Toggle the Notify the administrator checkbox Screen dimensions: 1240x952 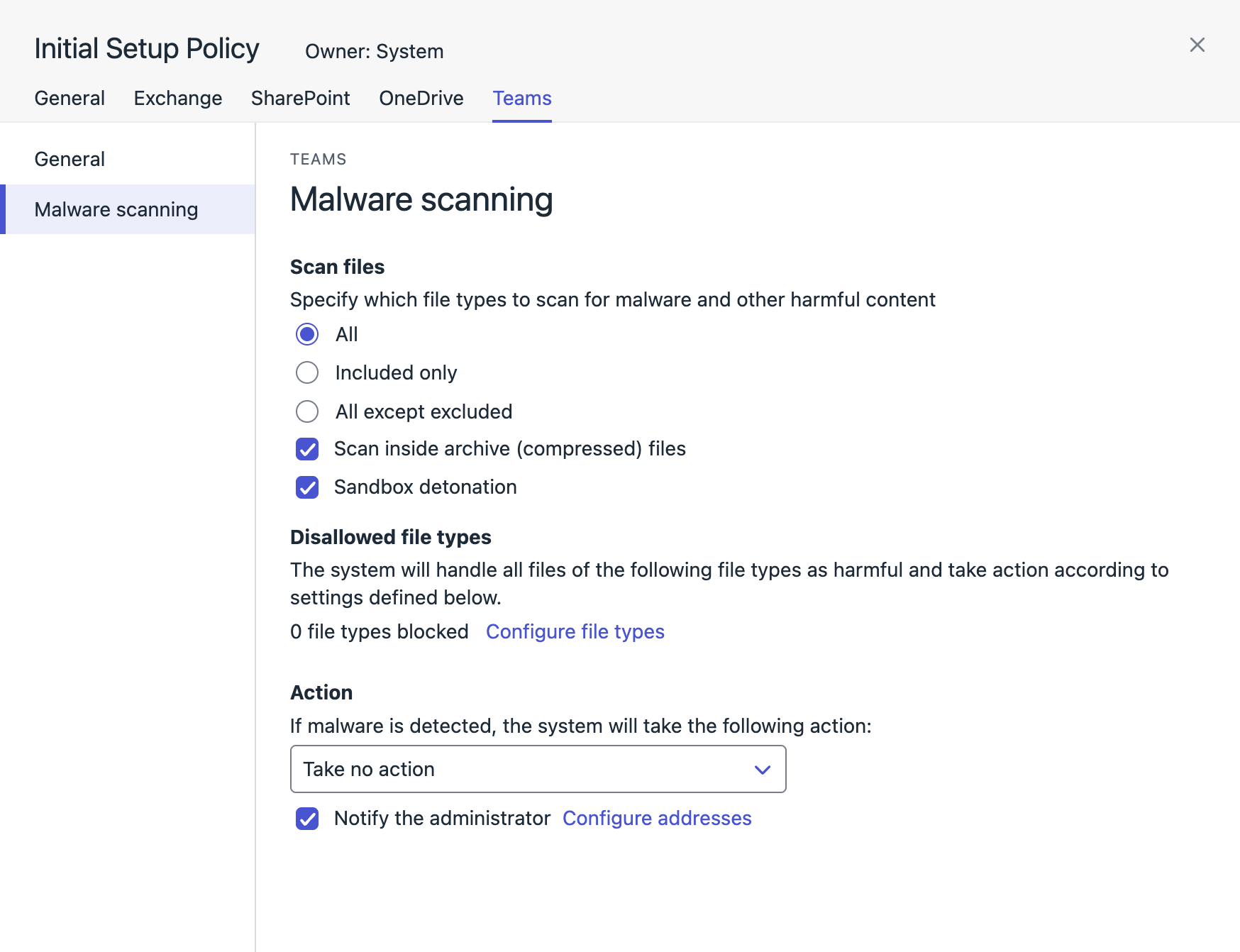[x=307, y=819]
